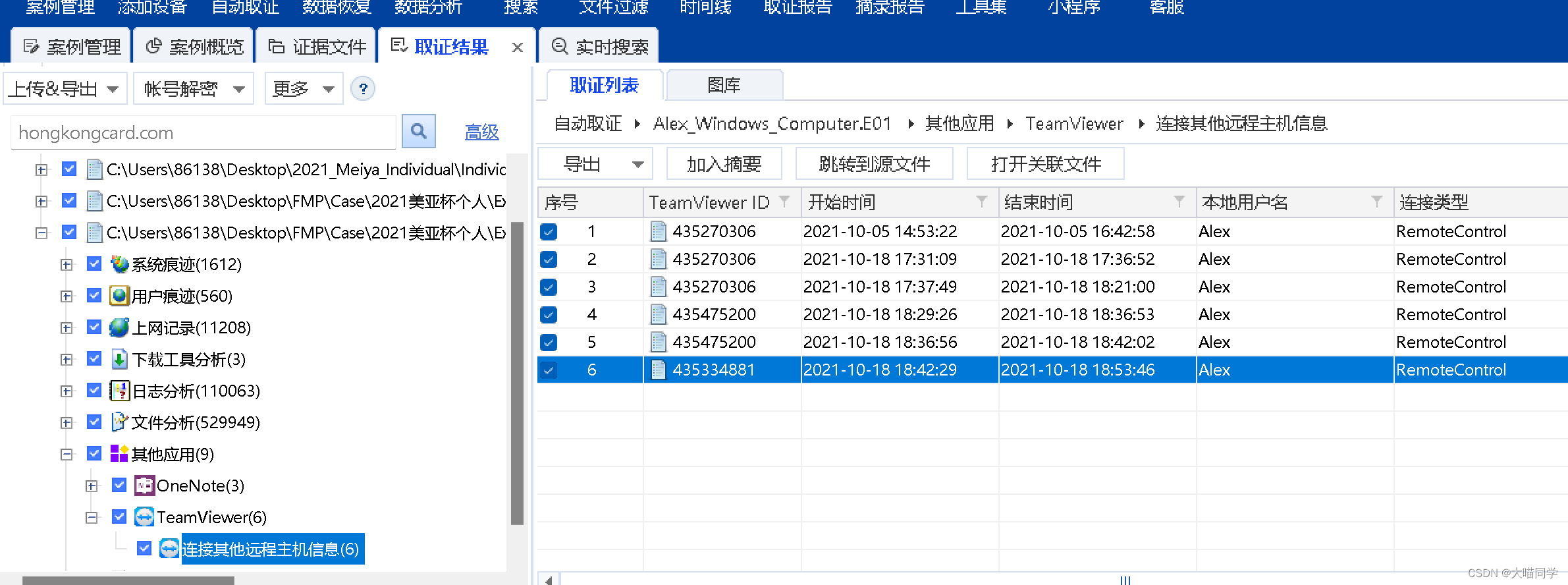Click the search magnifier button

(x=418, y=131)
